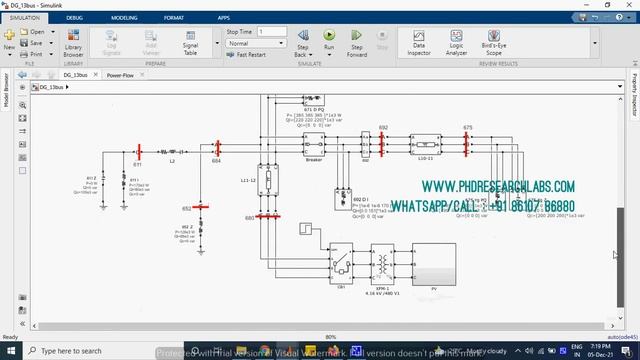The height and width of the screenshot is (360, 640).
Task: Open the APPS ribbon tab
Action: coord(224,18)
